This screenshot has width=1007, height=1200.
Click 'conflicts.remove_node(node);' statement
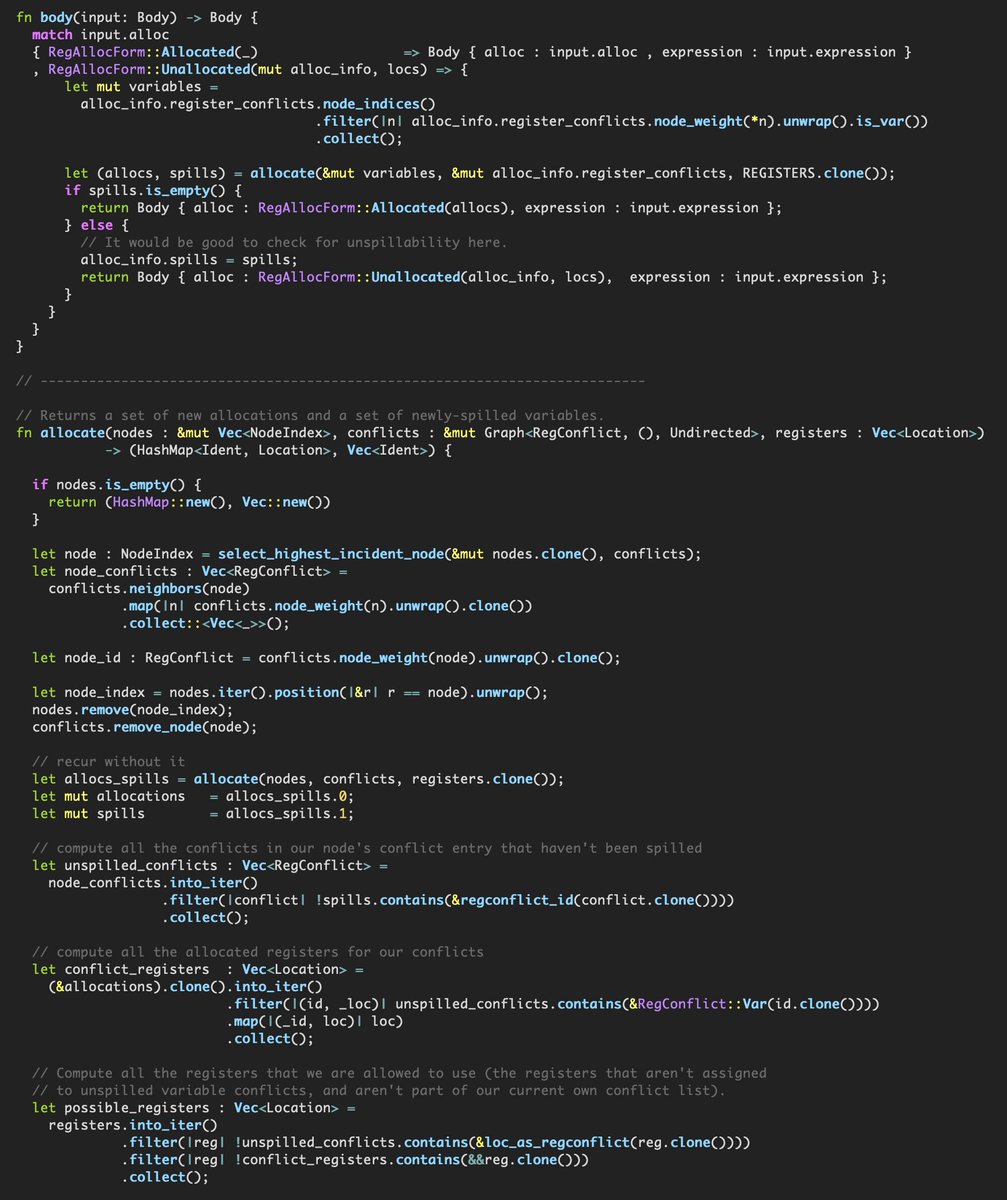click(x=145, y=727)
